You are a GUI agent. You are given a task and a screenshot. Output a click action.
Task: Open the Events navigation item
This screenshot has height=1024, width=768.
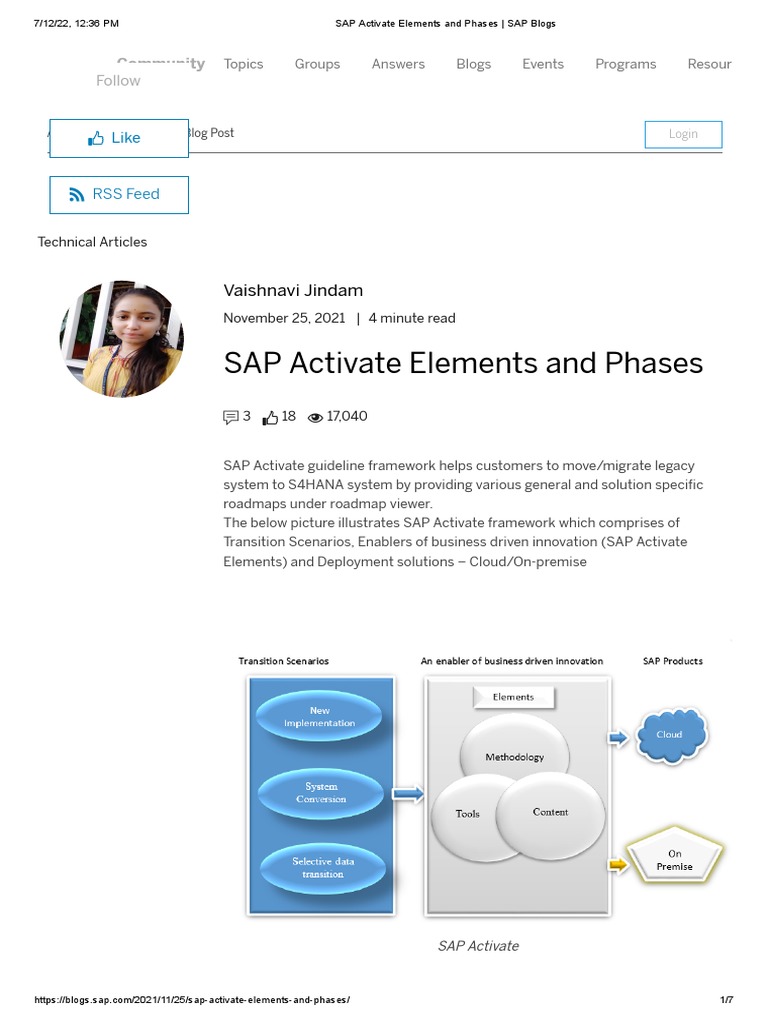pos(543,64)
